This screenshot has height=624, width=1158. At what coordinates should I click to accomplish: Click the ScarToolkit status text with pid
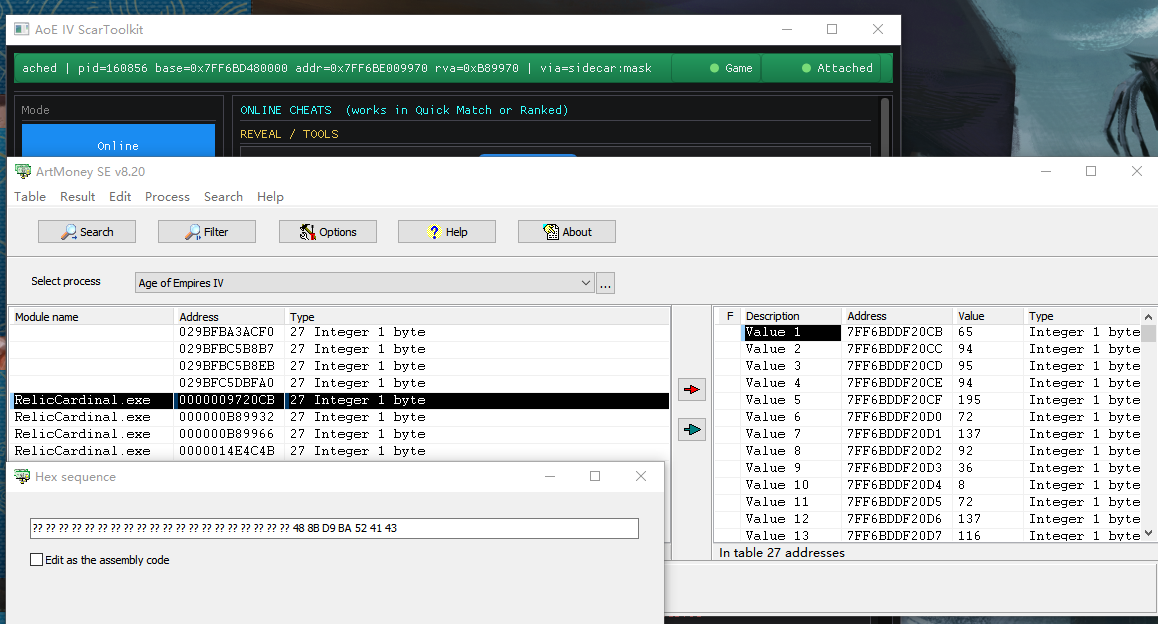click(x=337, y=68)
